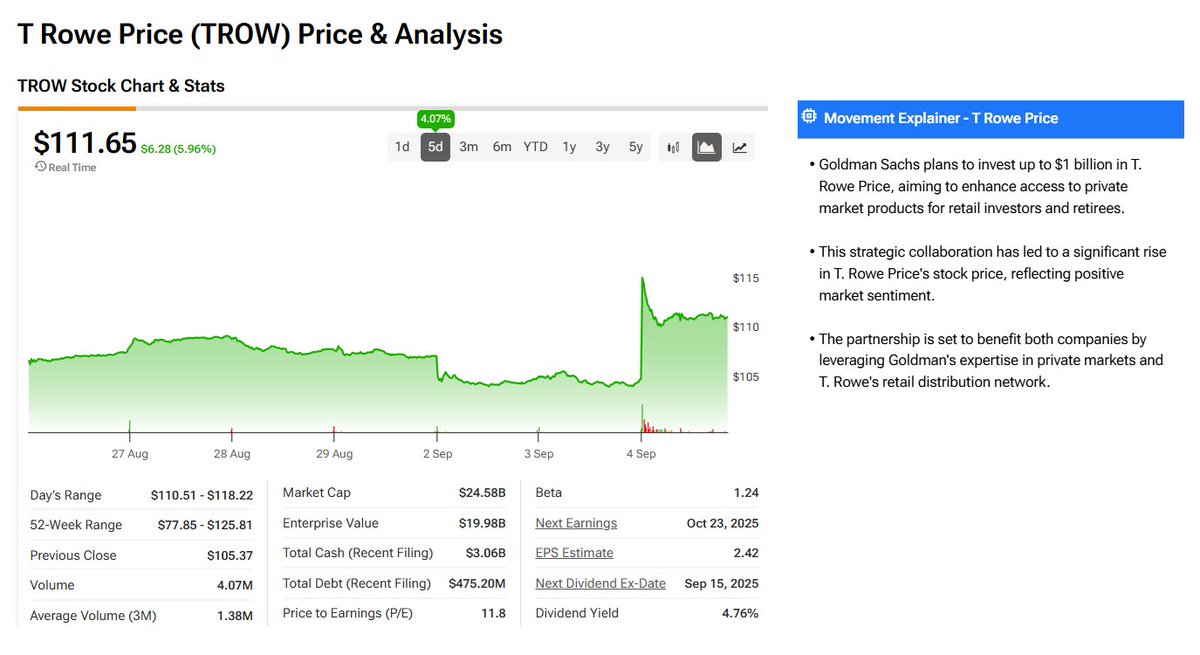Click the 3 Sep date marker on chart
This screenshot has height=655, width=1200.
point(539,453)
